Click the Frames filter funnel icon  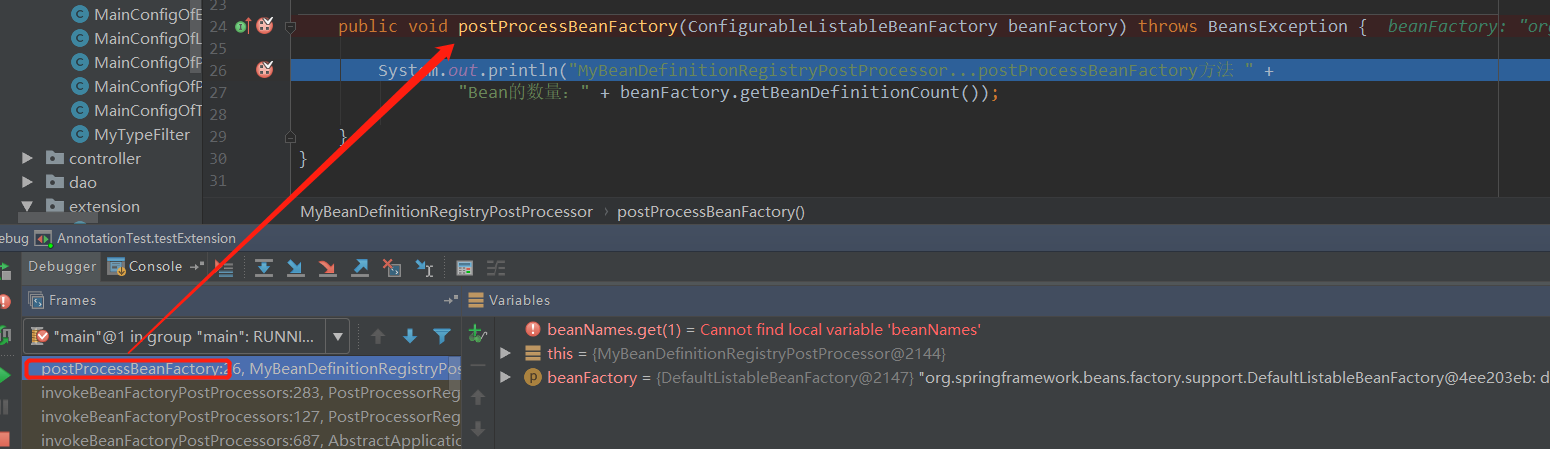coord(441,336)
